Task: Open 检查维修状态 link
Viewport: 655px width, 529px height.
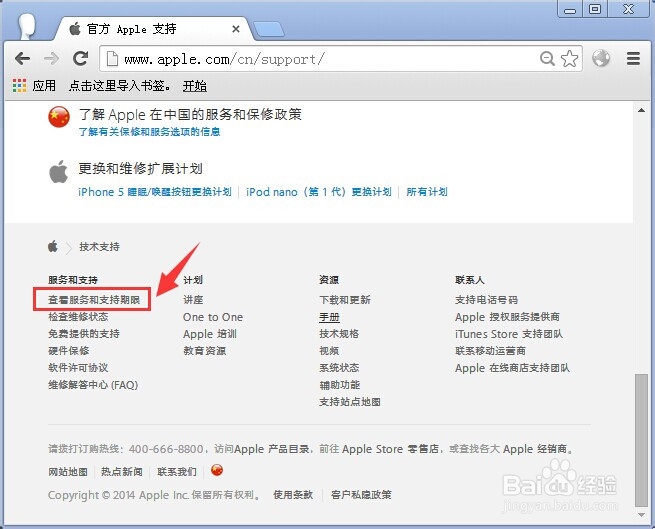Action: pyautogui.click(x=78, y=317)
